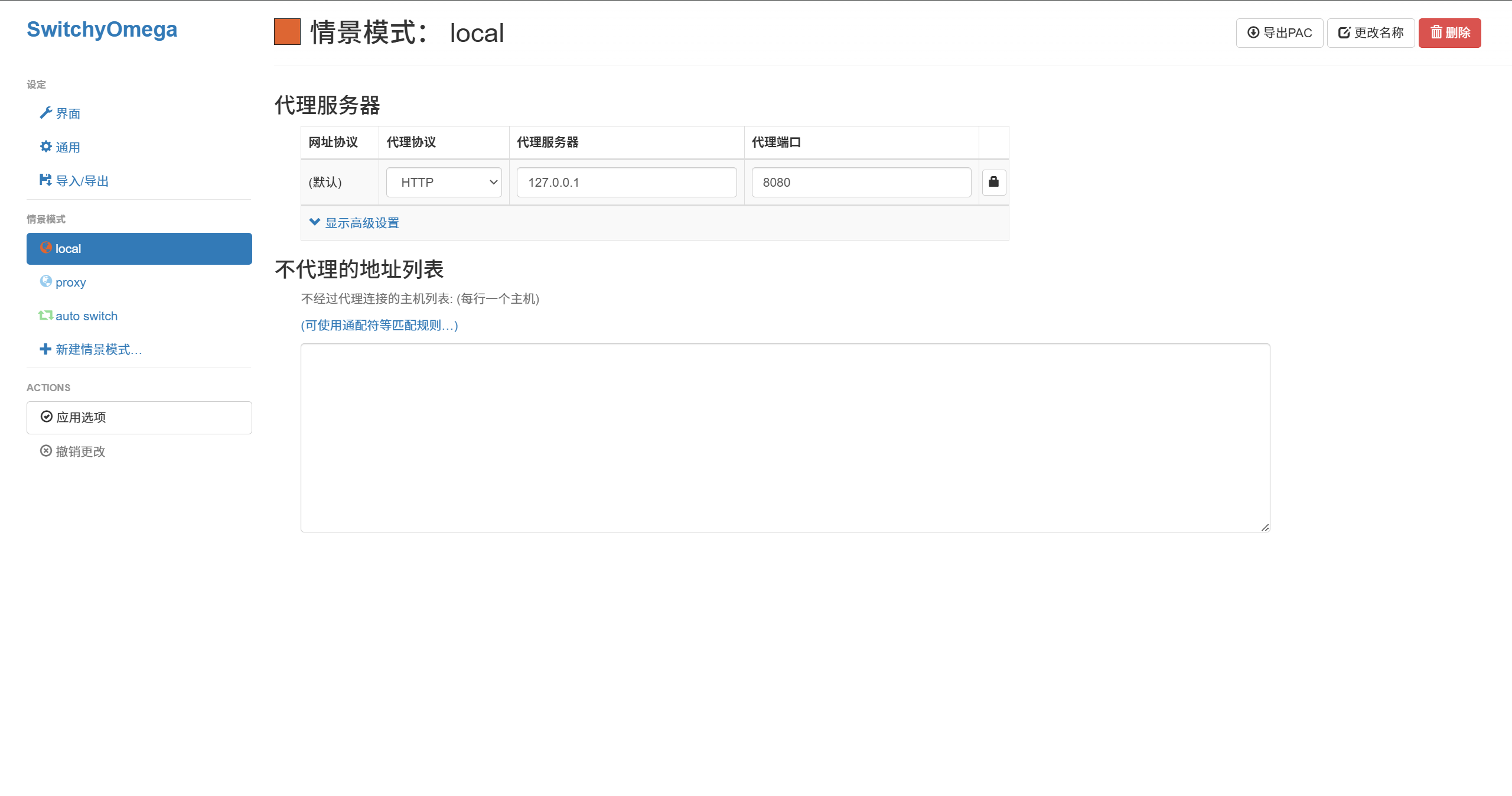Image resolution: width=1512 pixels, height=796 pixels.
Task: Click the proxy server field 127.0.0.1
Action: tap(626, 182)
